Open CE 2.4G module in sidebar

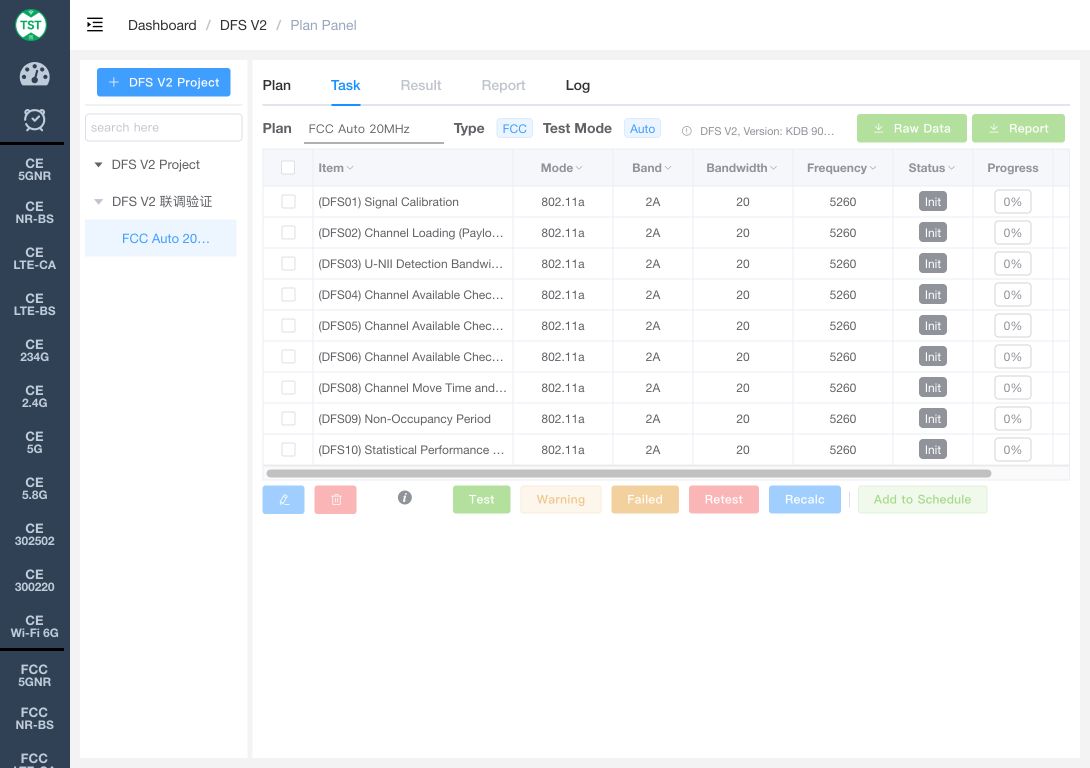34,396
